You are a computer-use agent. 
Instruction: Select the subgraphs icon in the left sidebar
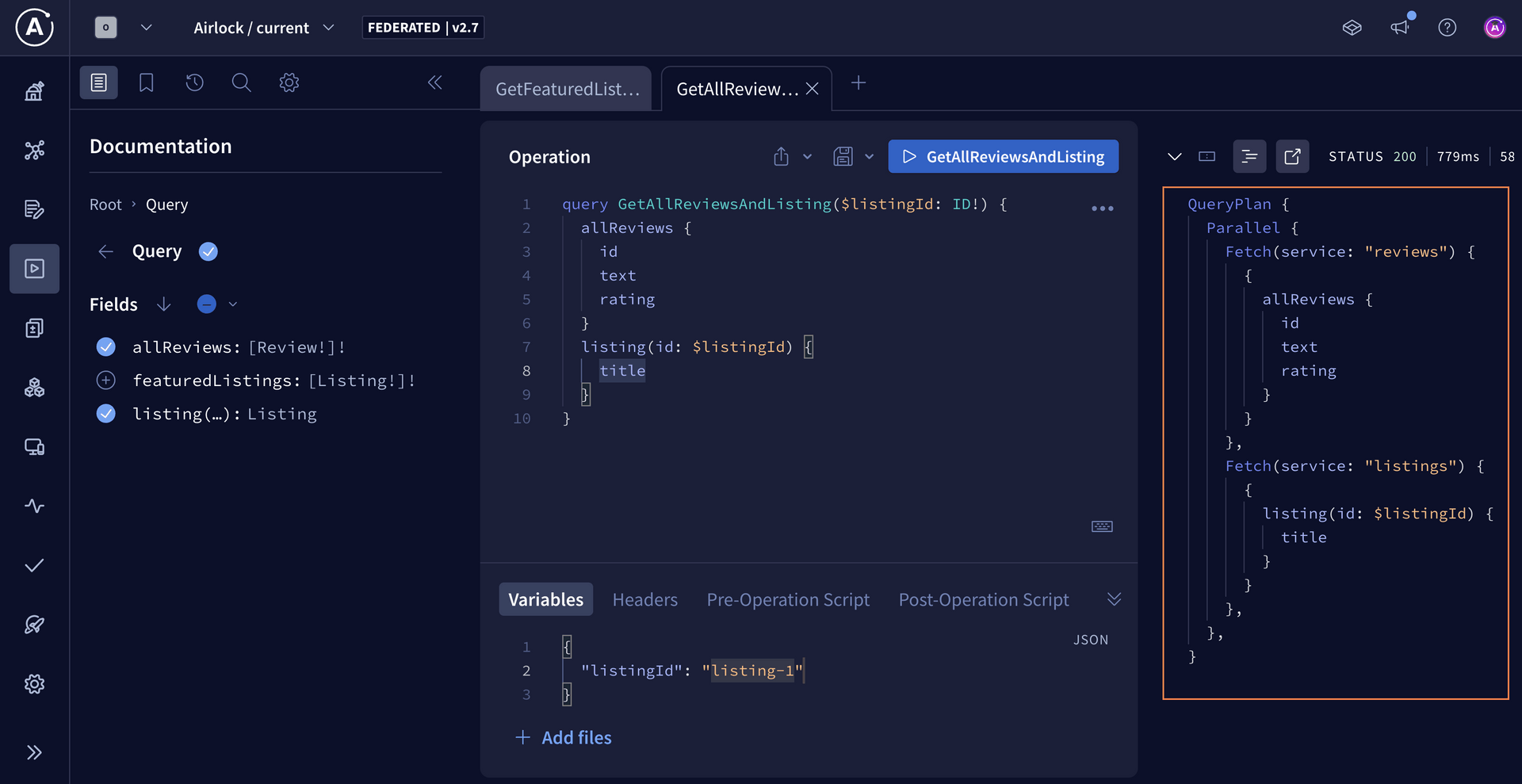(x=35, y=387)
